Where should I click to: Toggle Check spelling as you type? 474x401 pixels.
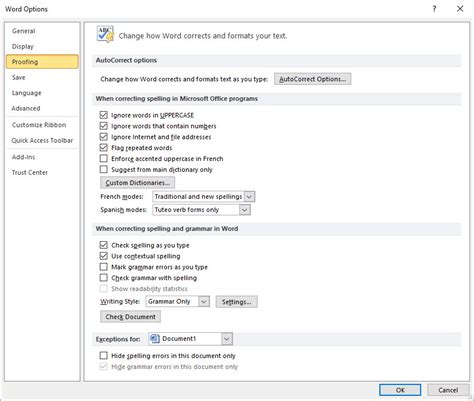(x=104, y=245)
